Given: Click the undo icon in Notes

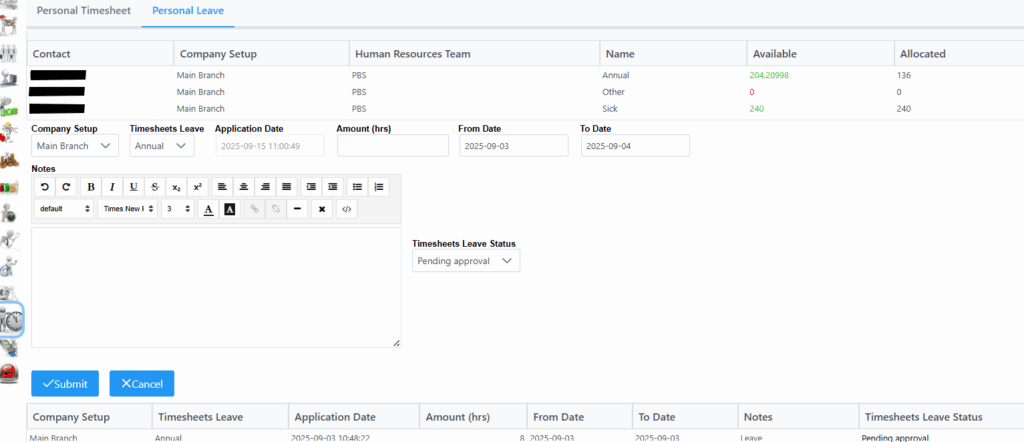Looking at the screenshot, I should [x=45, y=187].
